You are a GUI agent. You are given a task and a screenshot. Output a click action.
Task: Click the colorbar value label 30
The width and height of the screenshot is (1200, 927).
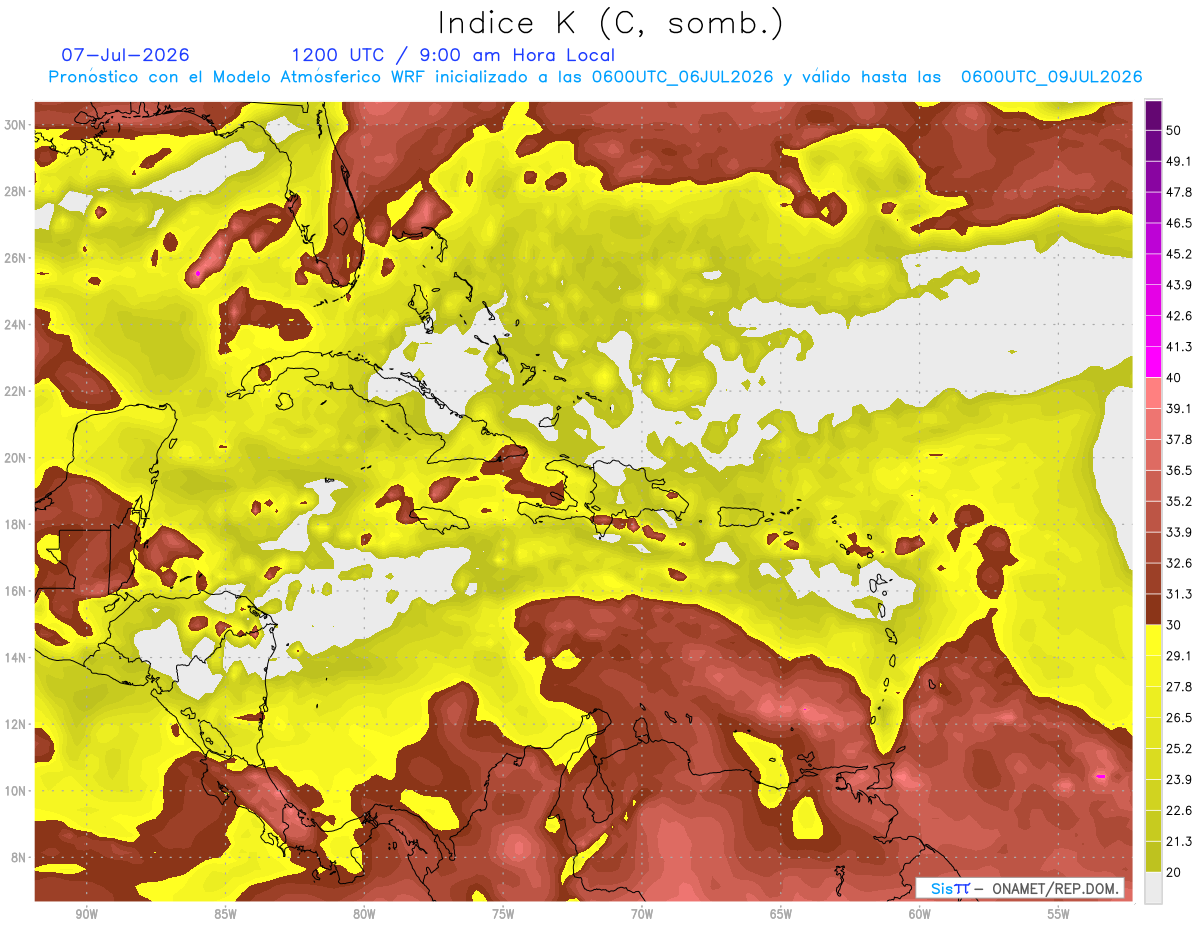(1175, 624)
